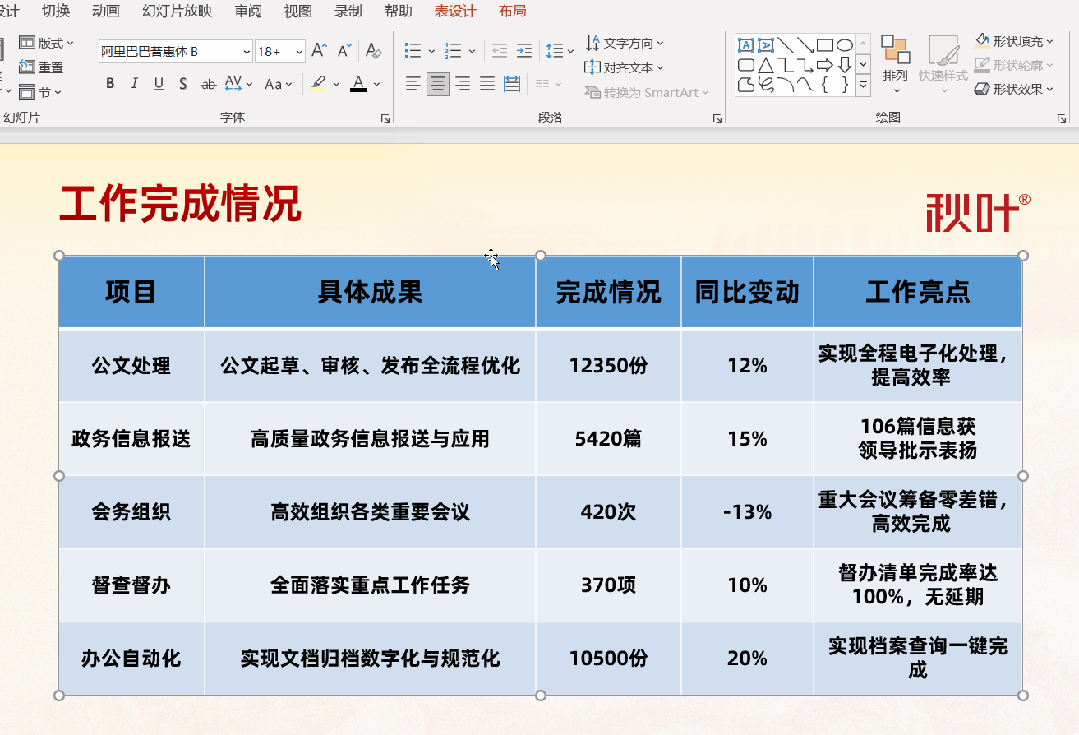Clear all text formatting

(x=373, y=50)
